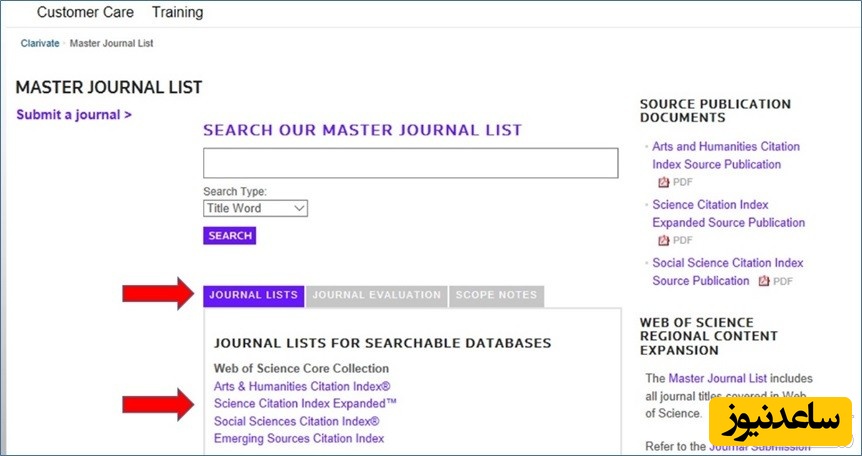Open Arts & Humanities Citation Index journal list
The width and height of the screenshot is (862, 456).
(302, 386)
